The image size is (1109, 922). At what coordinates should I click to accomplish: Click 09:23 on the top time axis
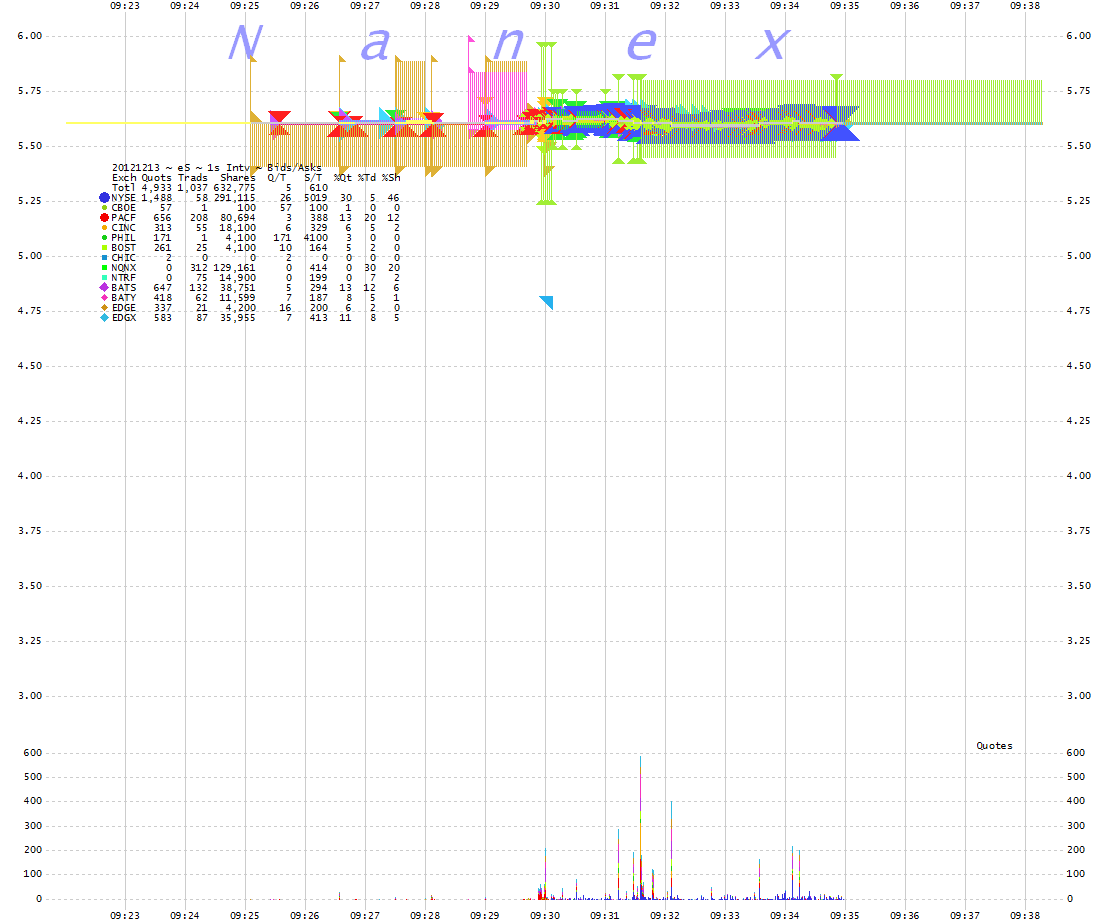[x=125, y=6]
